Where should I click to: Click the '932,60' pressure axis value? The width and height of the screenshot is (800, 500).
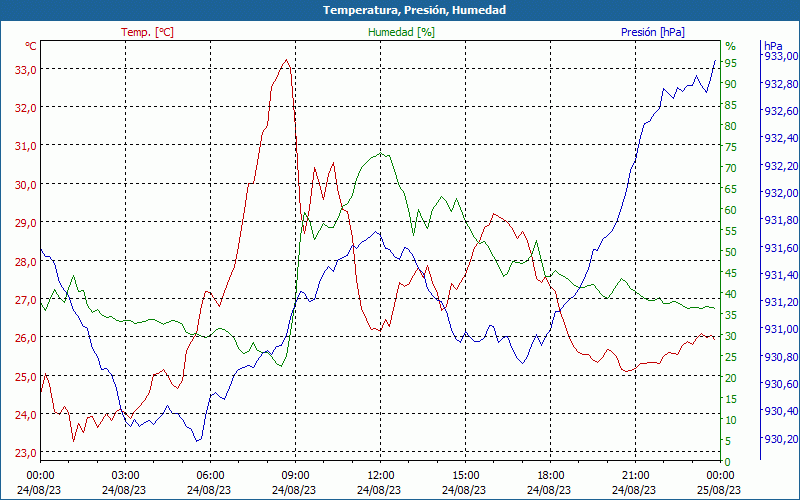[780, 111]
